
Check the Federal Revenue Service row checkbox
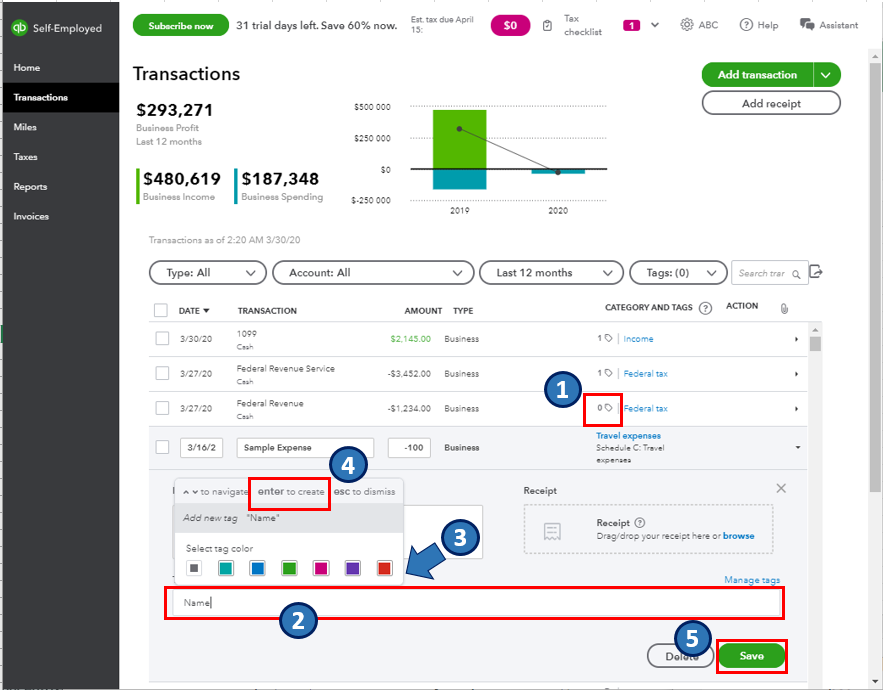pos(162,373)
